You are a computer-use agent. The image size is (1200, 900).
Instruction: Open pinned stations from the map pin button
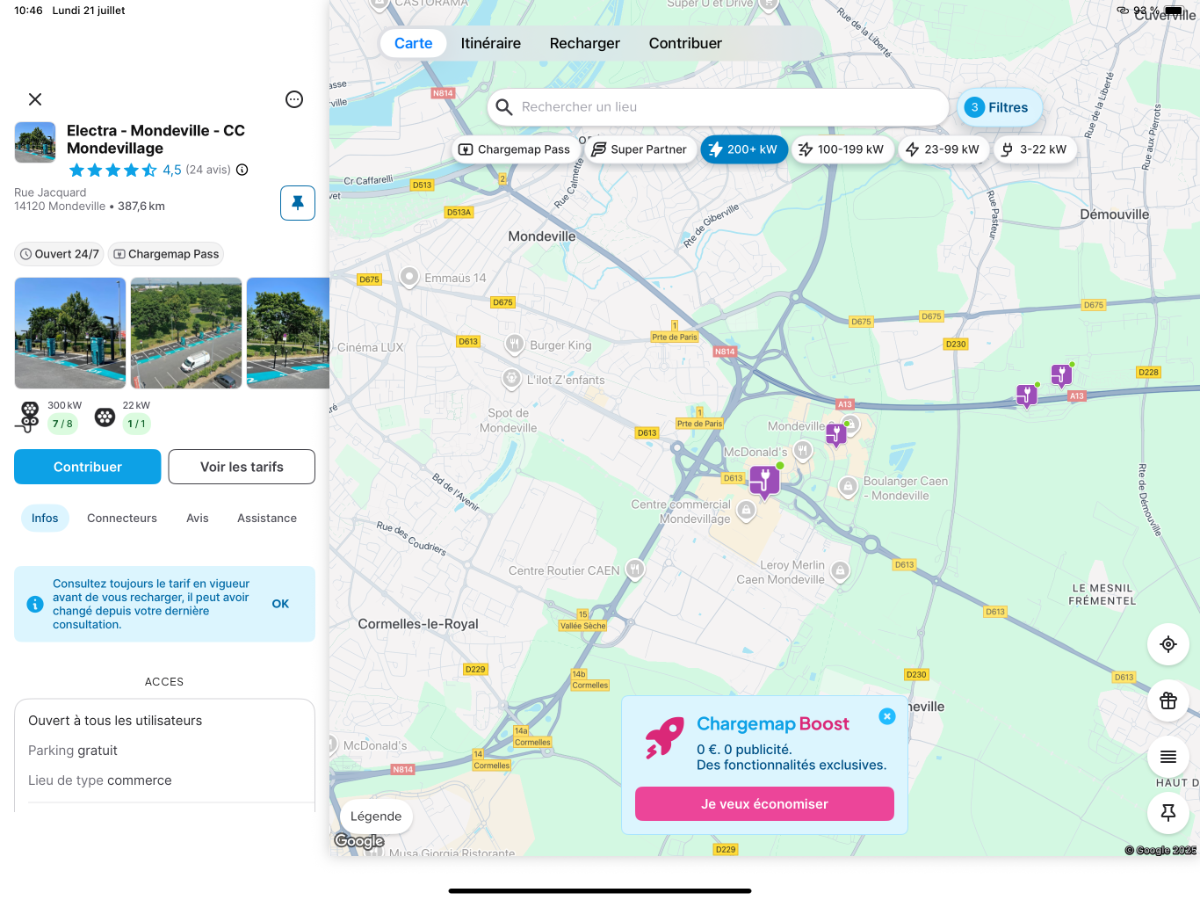(x=1168, y=813)
